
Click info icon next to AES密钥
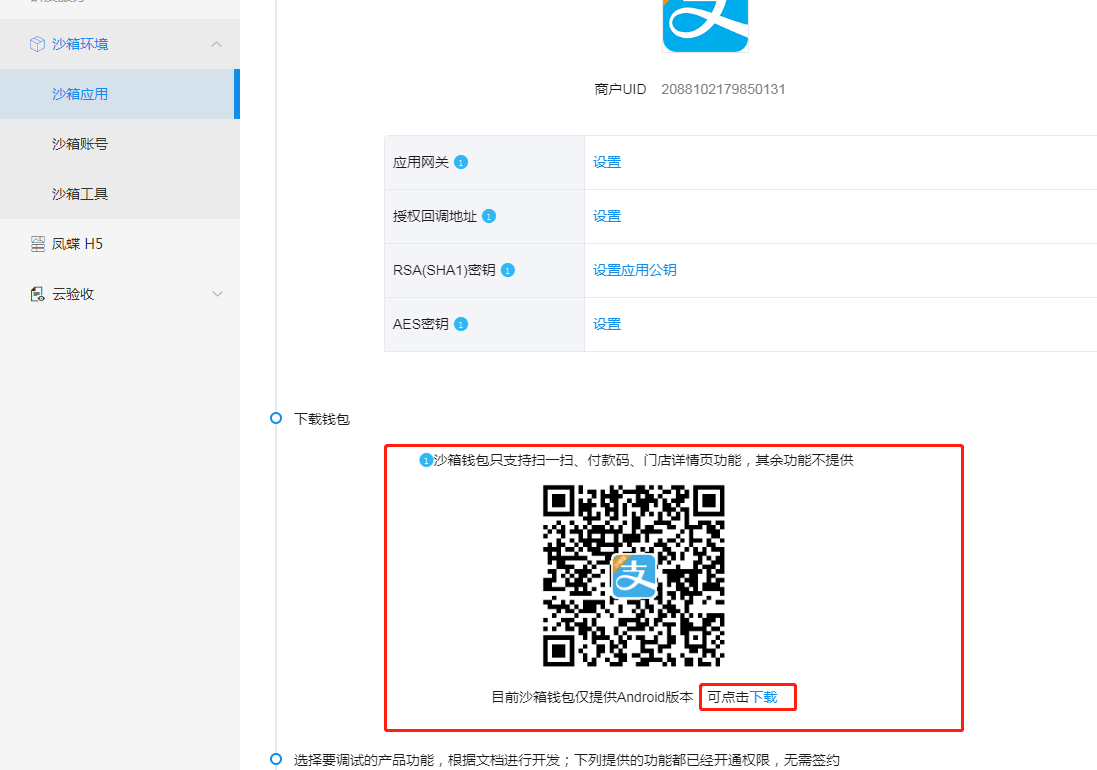461,324
